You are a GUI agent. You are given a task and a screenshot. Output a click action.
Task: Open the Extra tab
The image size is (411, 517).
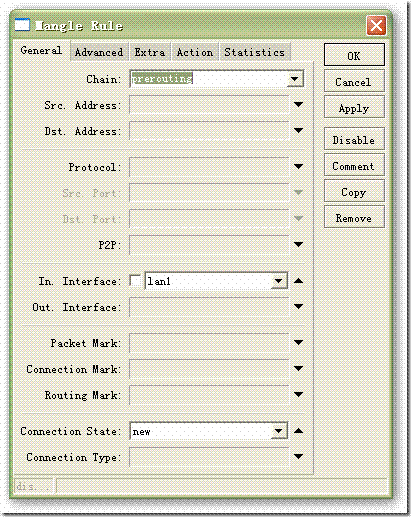point(150,52)
